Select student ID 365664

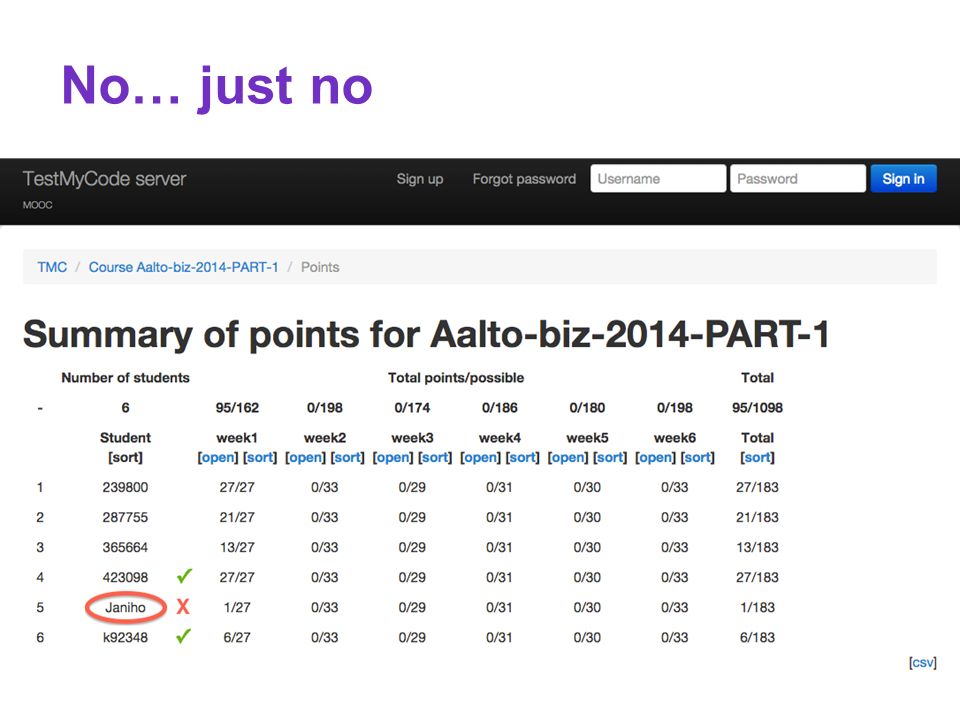click(x=125, y=547)
